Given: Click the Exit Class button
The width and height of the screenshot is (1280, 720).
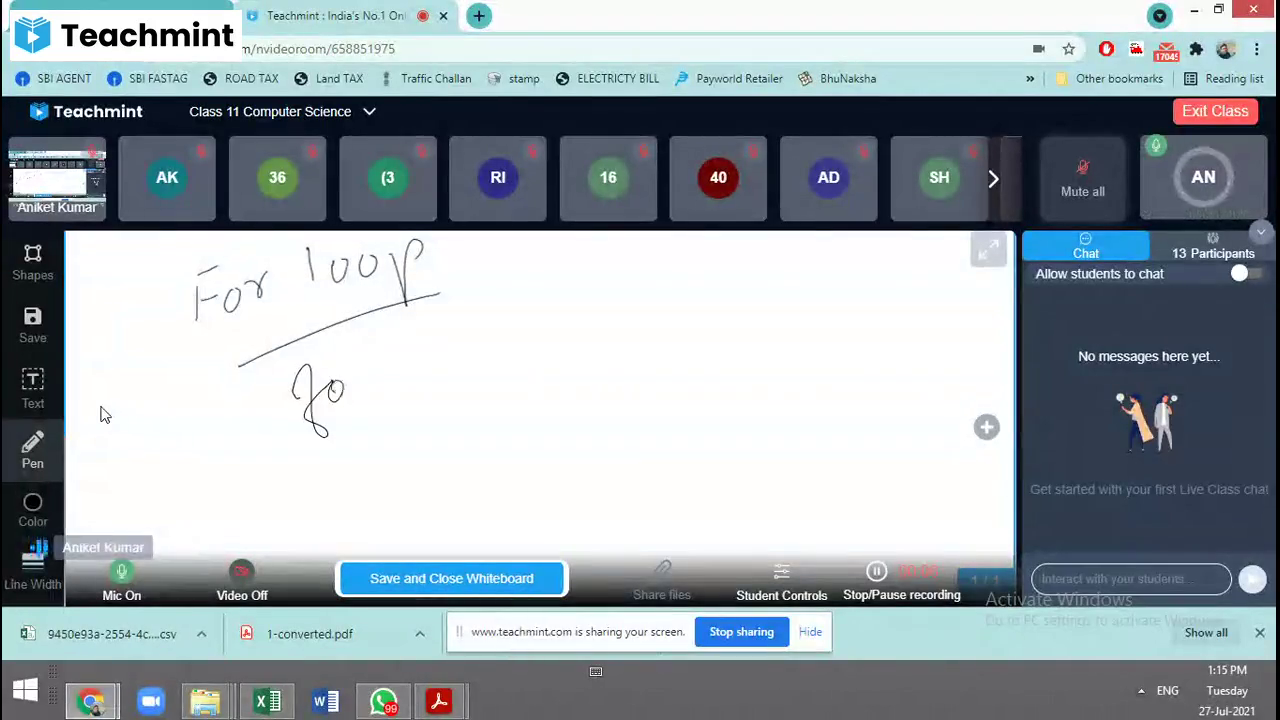Looking at the screenshot, I should click(1215, 111).
